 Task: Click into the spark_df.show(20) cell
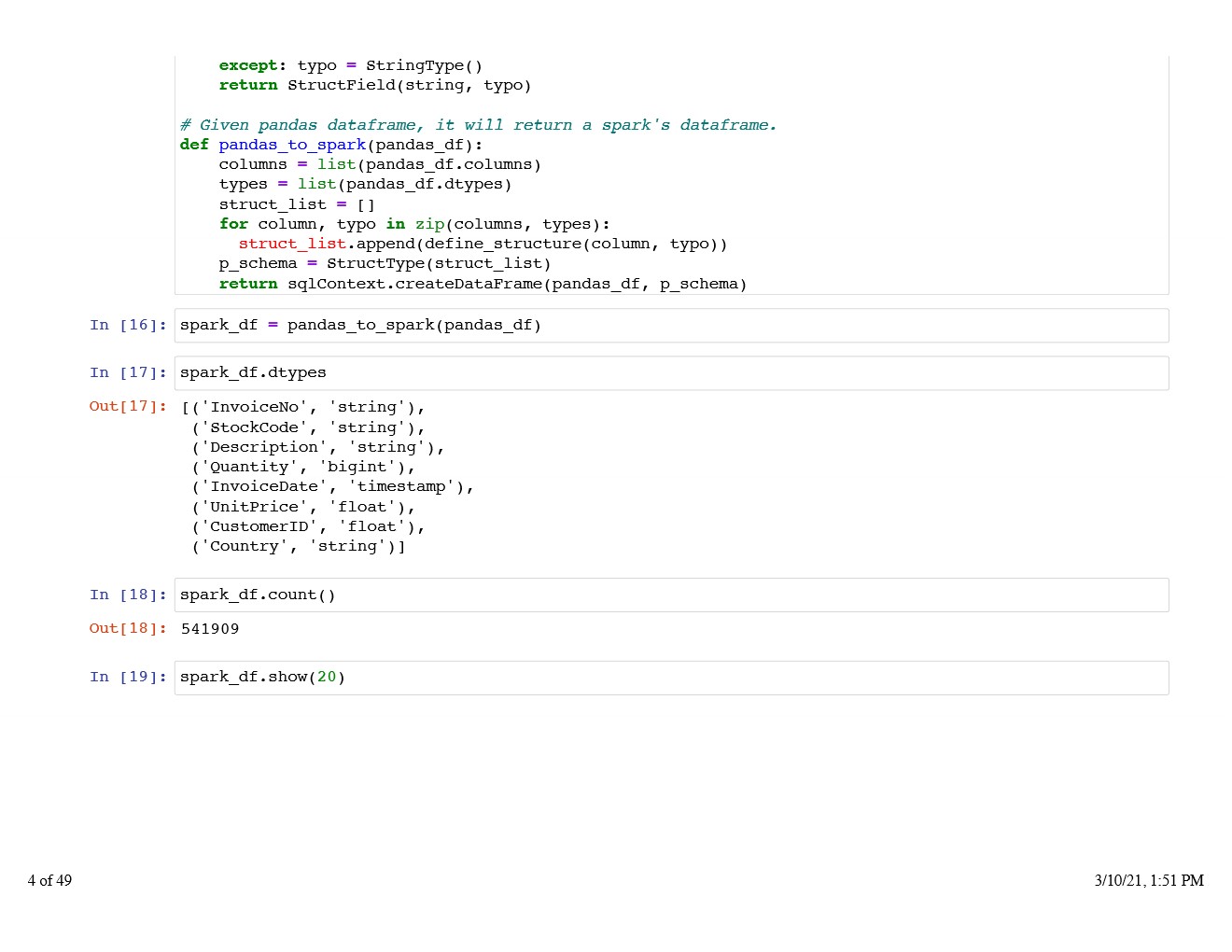(x=670, y=678)
